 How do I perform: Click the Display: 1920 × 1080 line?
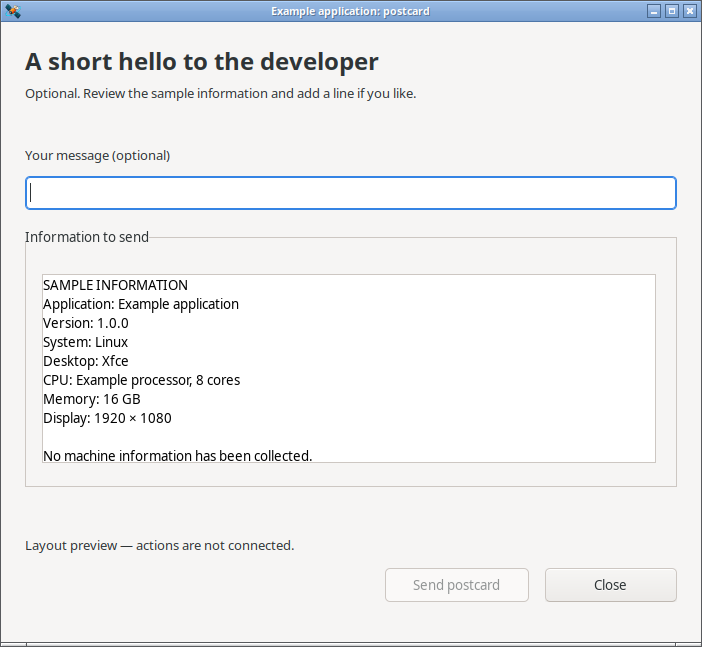click(107, 418)
